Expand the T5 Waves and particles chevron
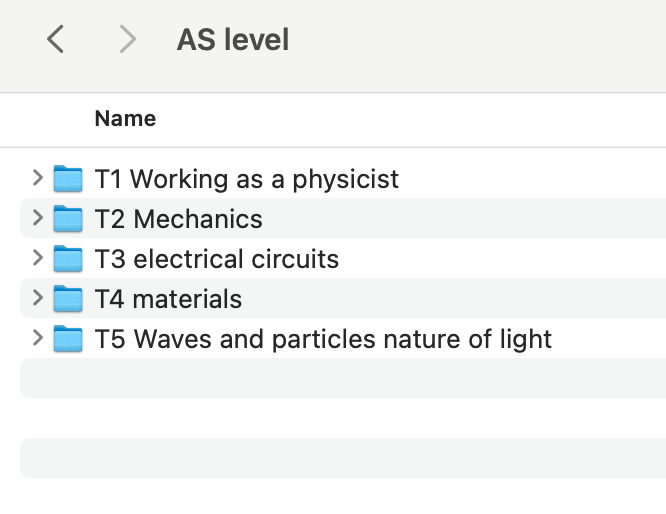The image size is (666, 514). [38, 339]
